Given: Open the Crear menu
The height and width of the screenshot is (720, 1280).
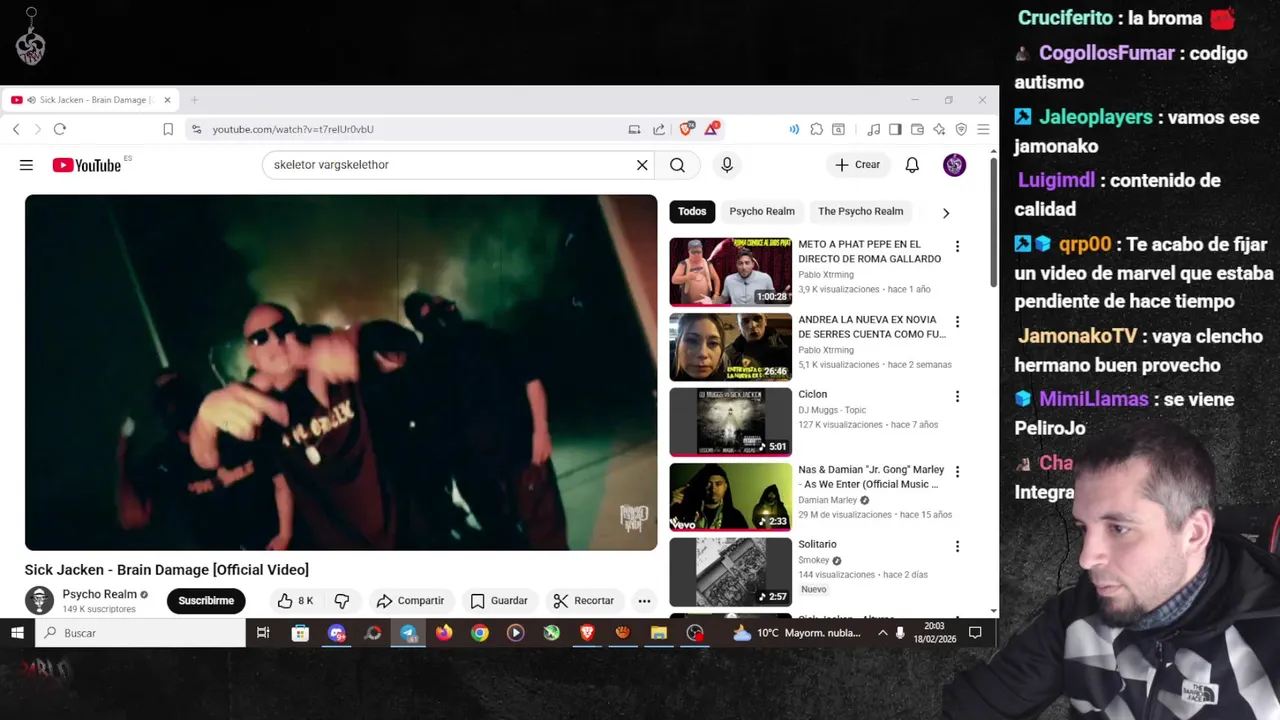Looking at the screenshot, I should [858, 165].
